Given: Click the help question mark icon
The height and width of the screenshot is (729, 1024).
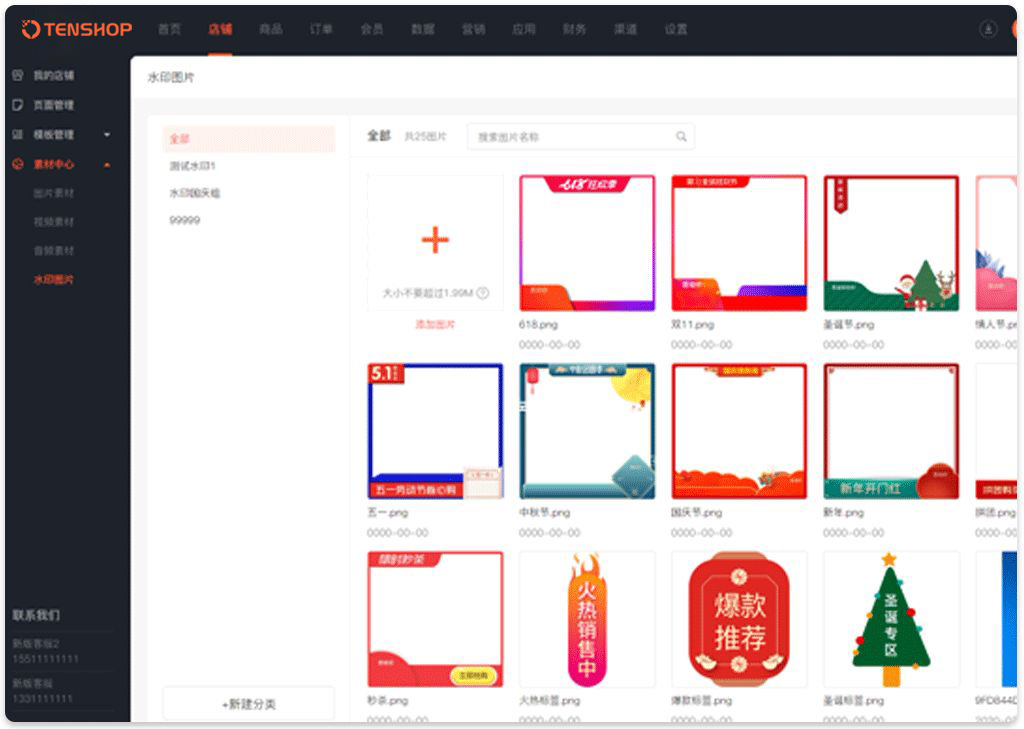Looking at the screenshot, I should click(x=483, y=293).
